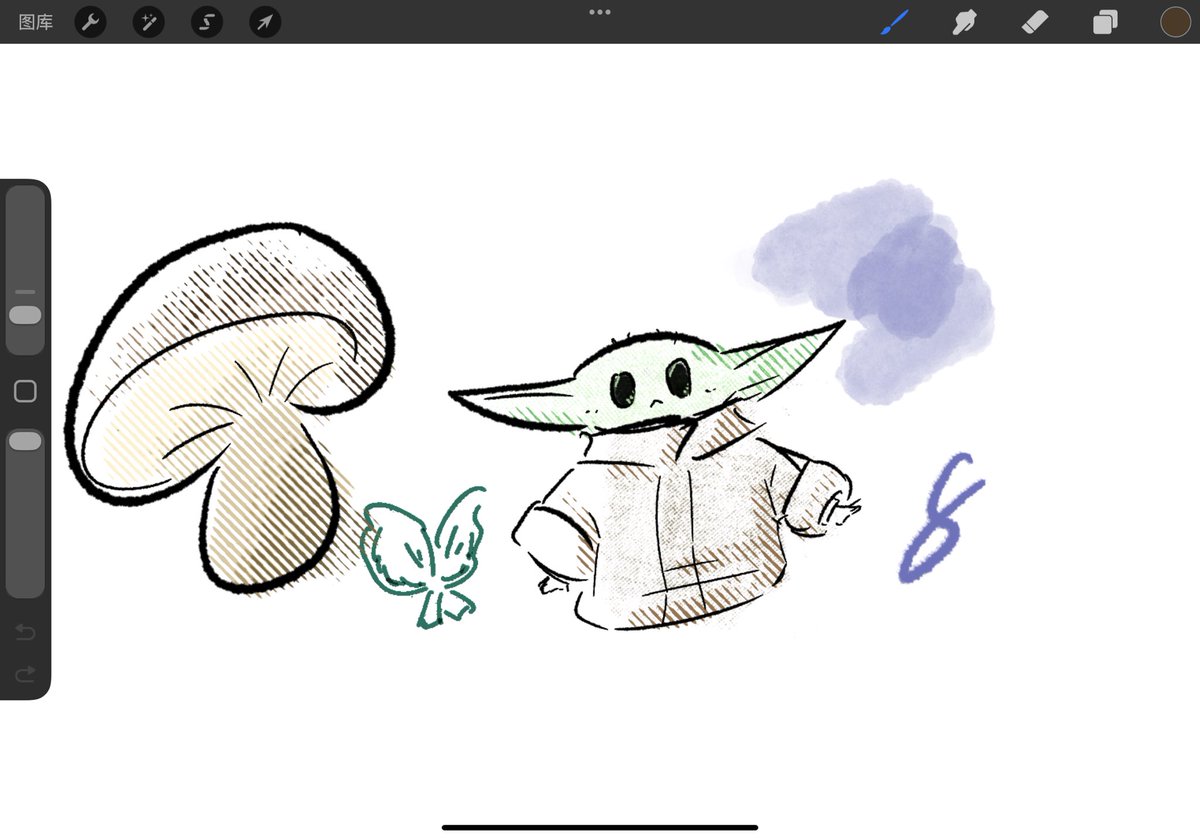Redo the undone stroke

(25, 674)
